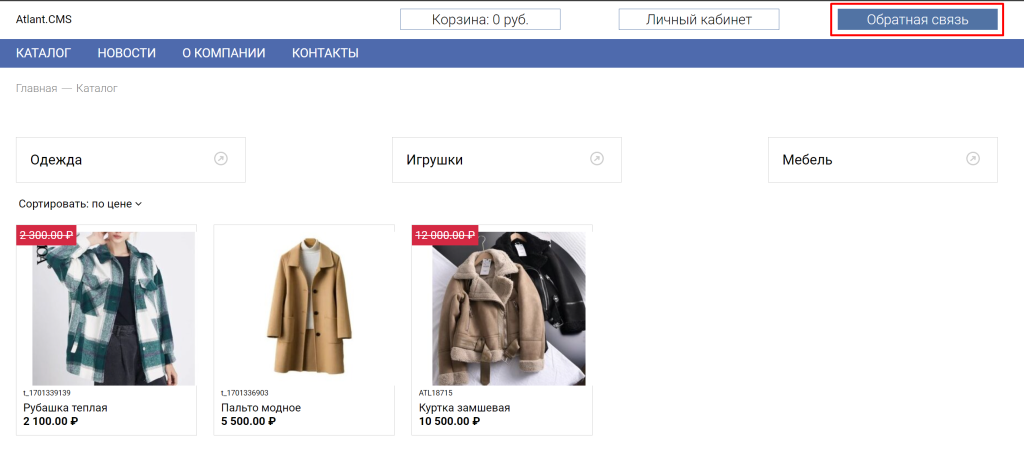Click the Корзина: 0 руб. button
The image size is (1024, 474).
481,20
